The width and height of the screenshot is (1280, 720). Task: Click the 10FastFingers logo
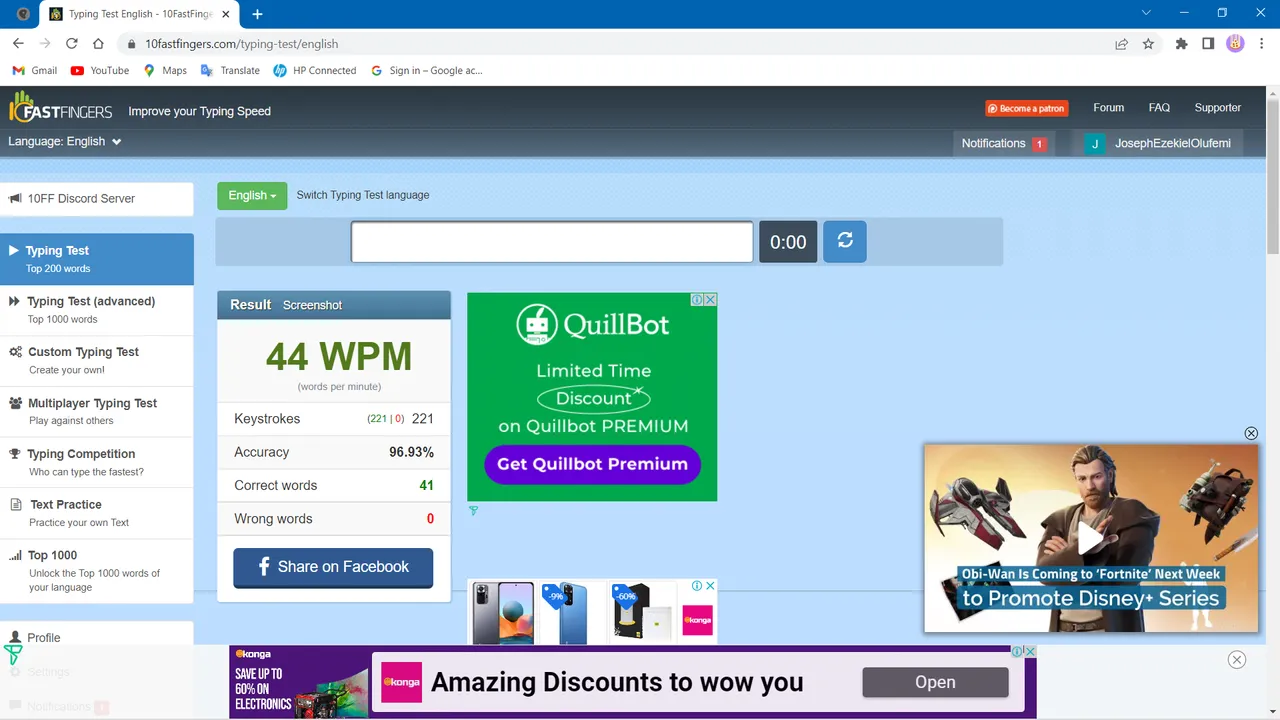tap(61, 108)
